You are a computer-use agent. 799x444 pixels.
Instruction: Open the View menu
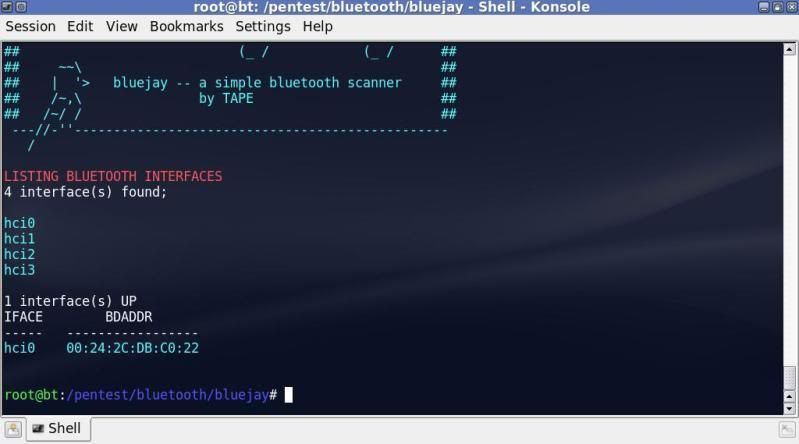click(121, 27)
